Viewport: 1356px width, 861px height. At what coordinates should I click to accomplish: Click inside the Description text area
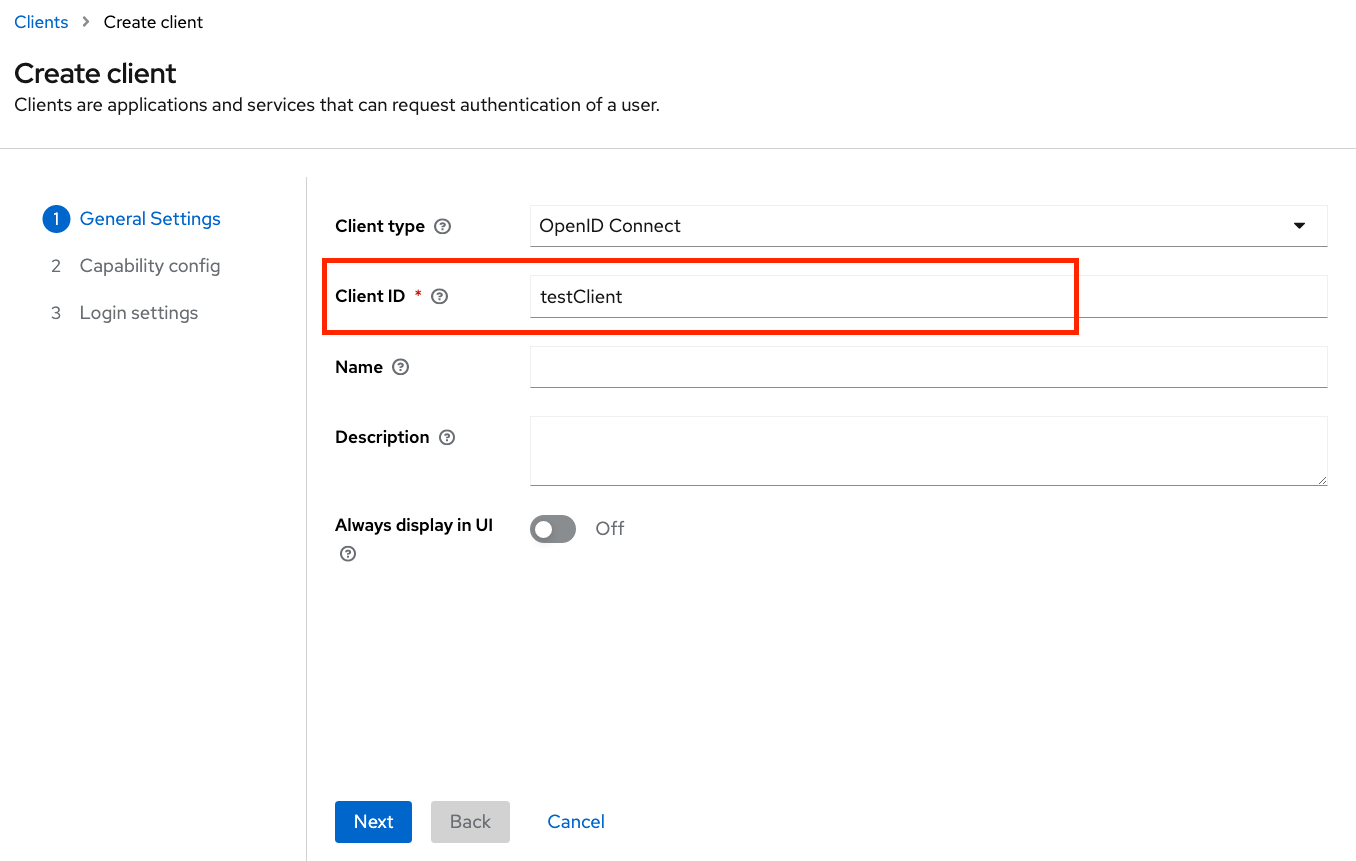pos(928,451)
